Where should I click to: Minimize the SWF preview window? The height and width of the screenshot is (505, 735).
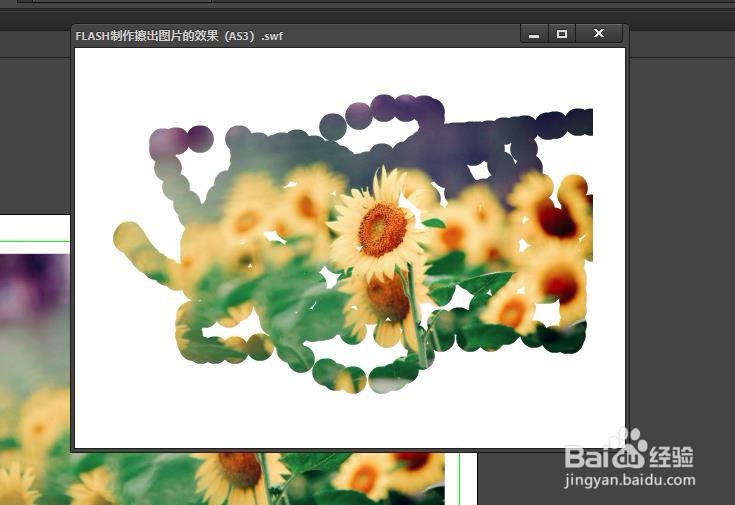pos(534,34)
